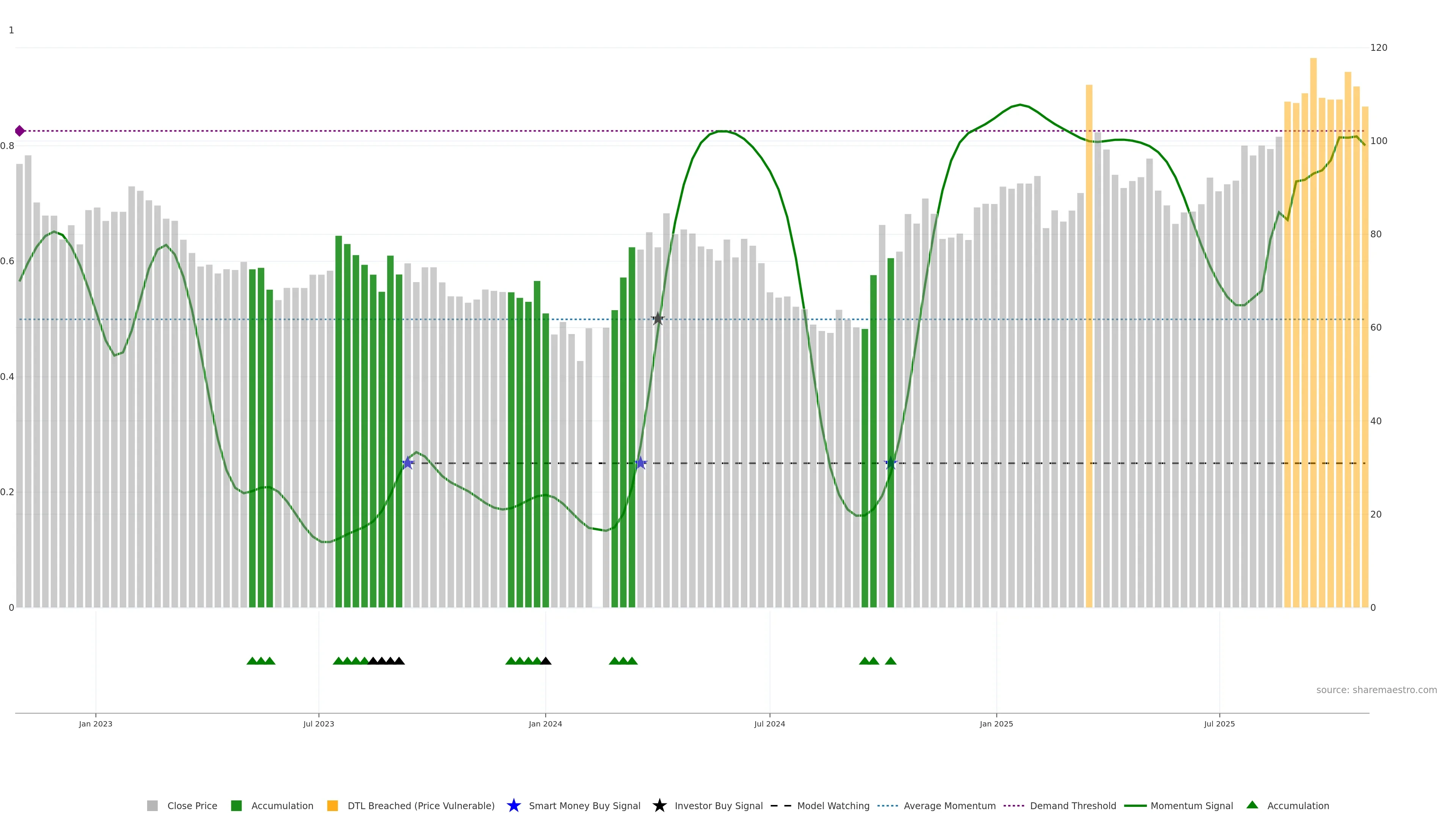Click the green Accumulation triangle legend icon

(1252, 805)
